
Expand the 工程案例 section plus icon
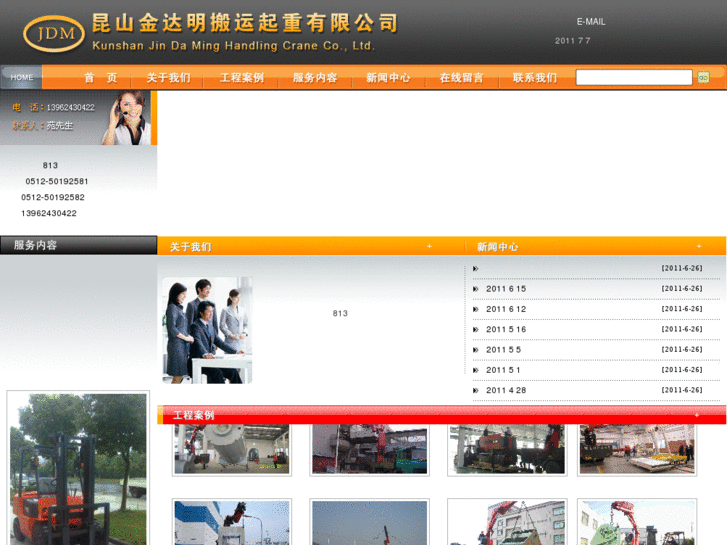(x=696, y=415)
